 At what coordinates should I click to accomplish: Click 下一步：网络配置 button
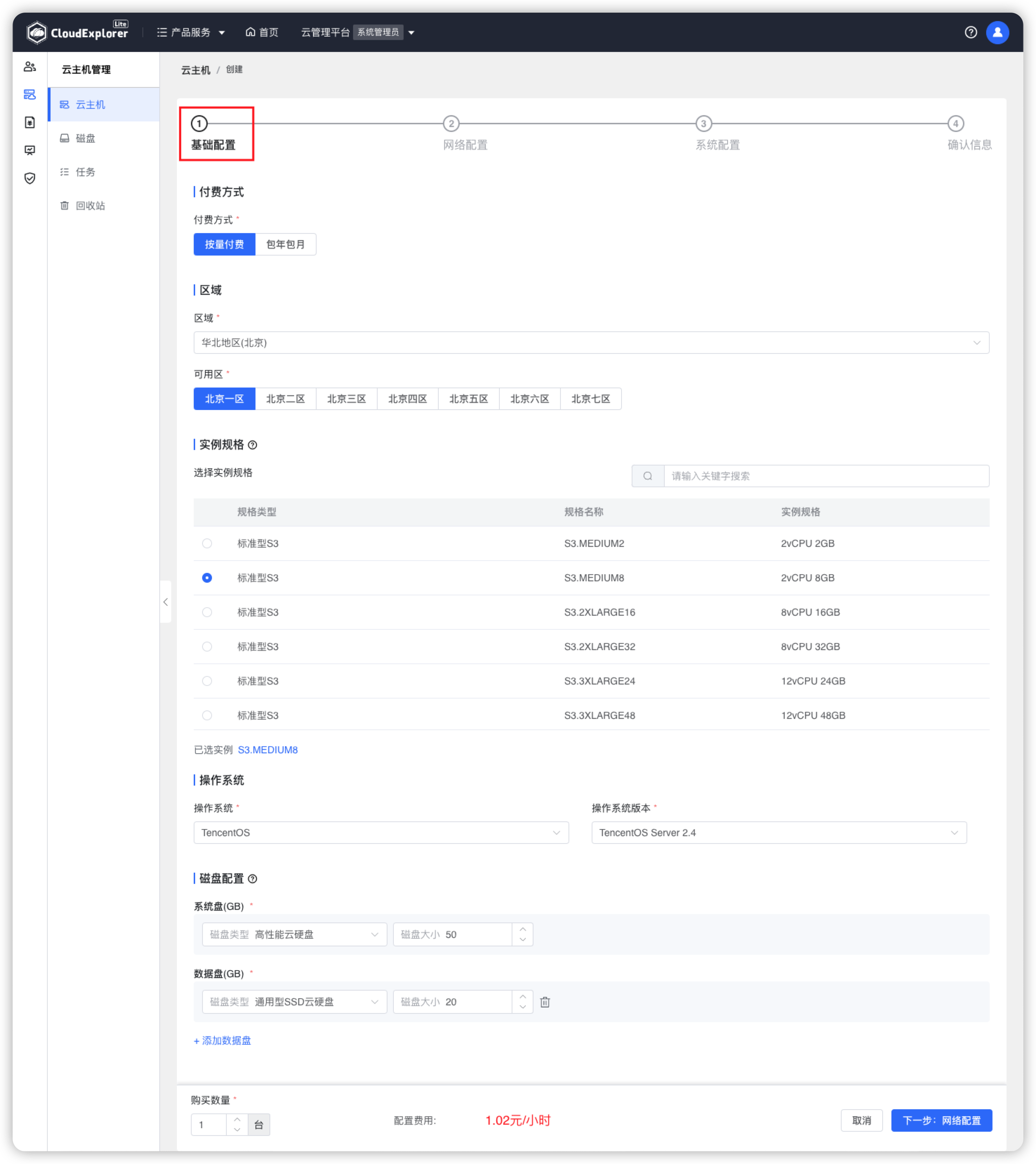(942, 1121)
